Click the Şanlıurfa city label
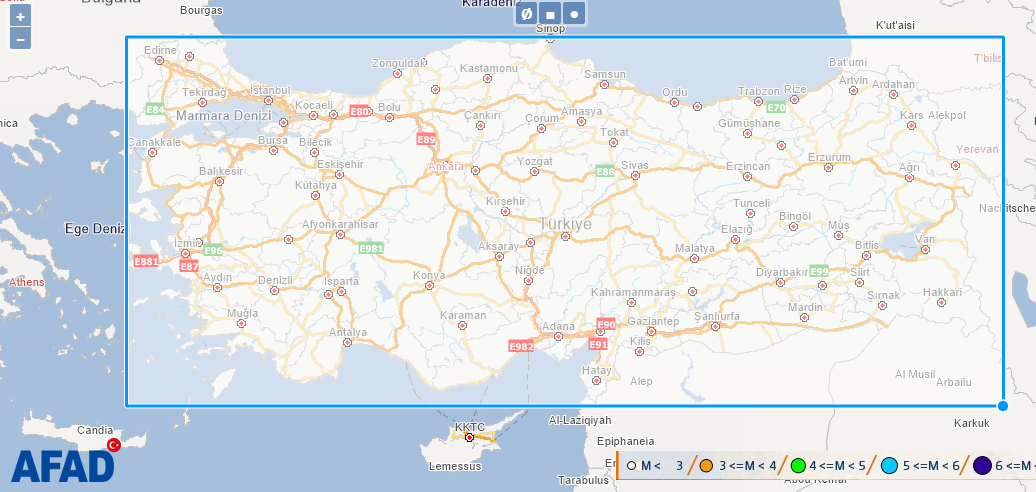Viewport: 1036px width, 492px height. tap(717, 316)
